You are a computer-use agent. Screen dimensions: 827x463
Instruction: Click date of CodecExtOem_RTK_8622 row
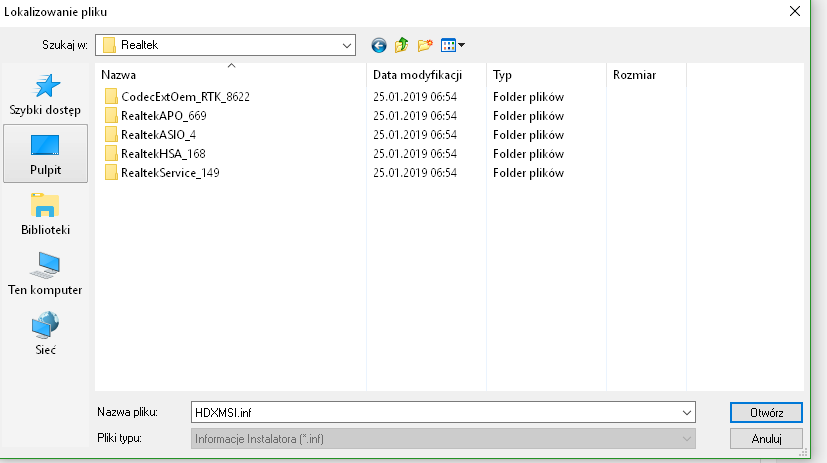tap(415, 97)
